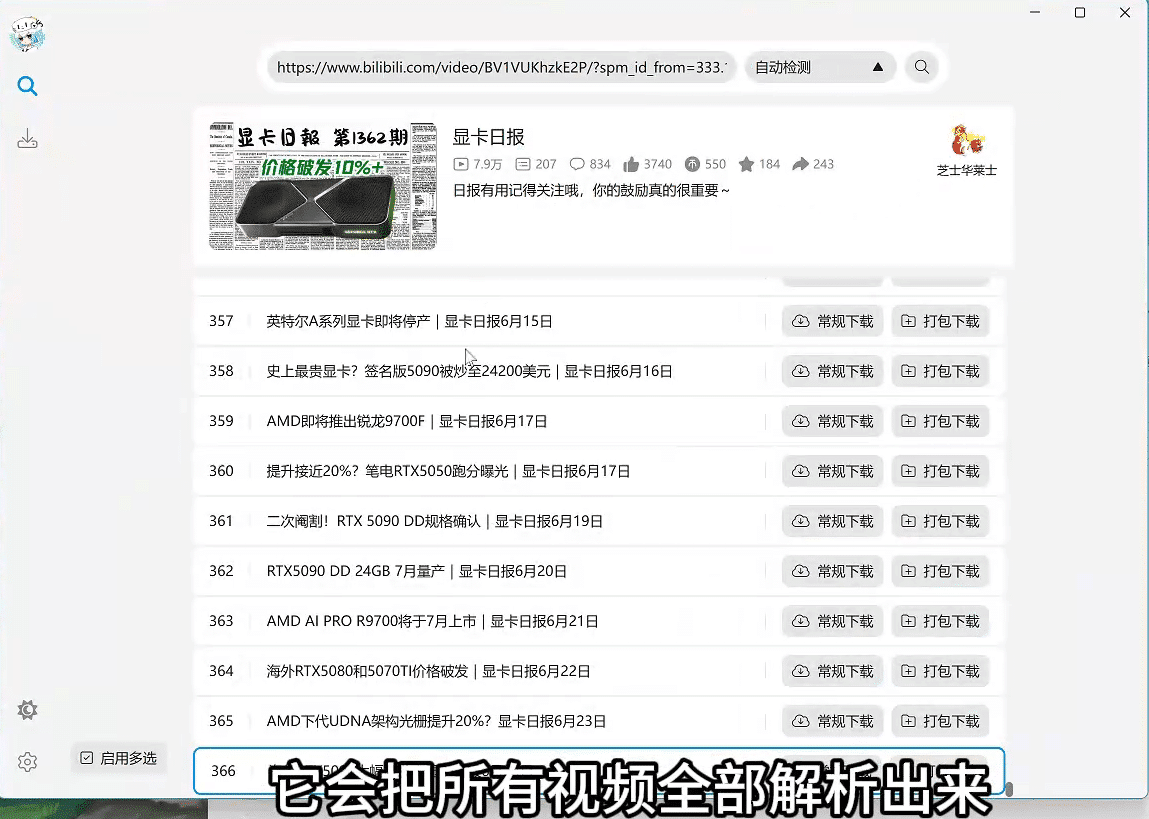Click 常规下载 for episode 359

click(832, 421)
